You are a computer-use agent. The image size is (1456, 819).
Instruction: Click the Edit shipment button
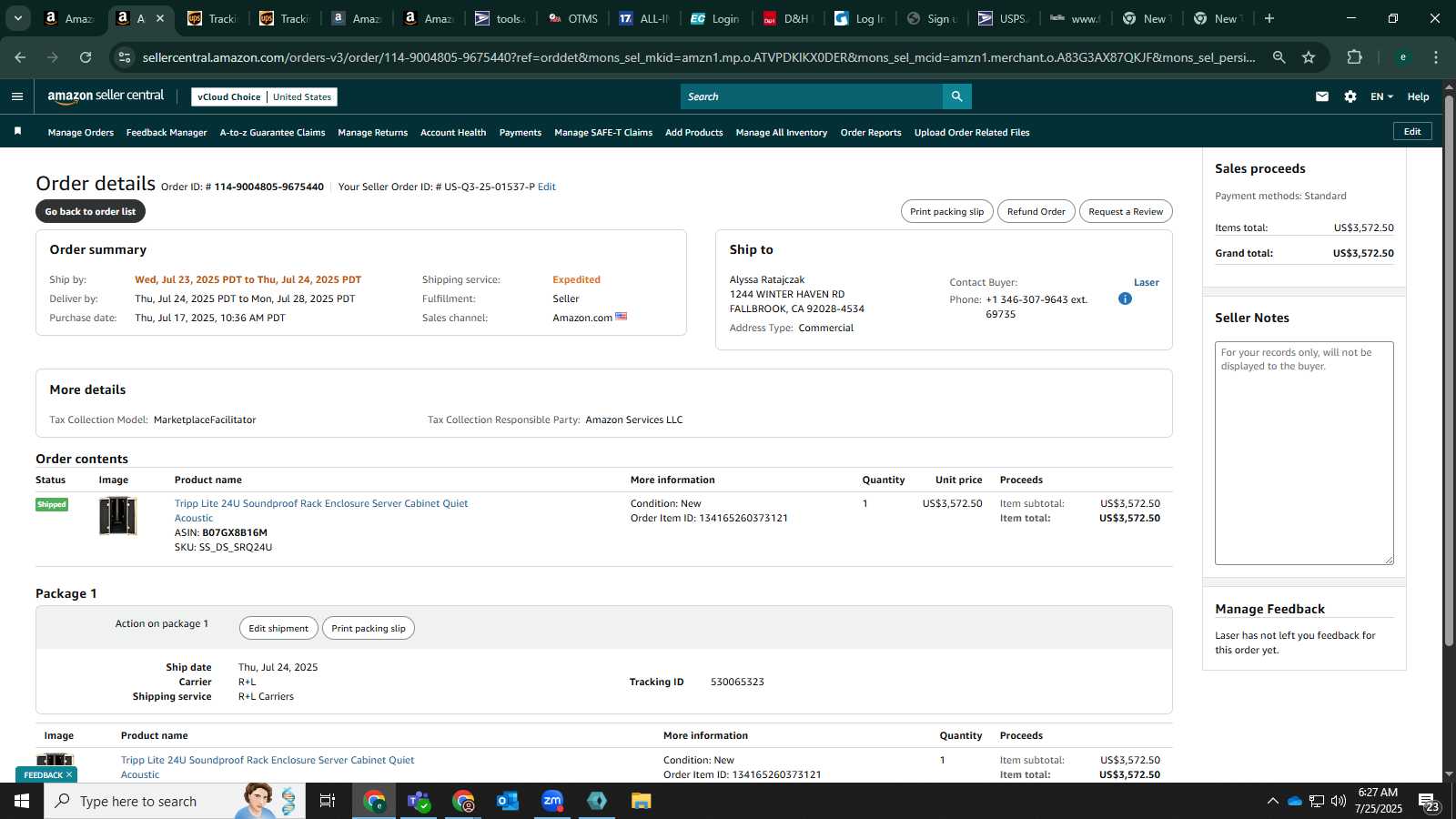pos(278,628)
